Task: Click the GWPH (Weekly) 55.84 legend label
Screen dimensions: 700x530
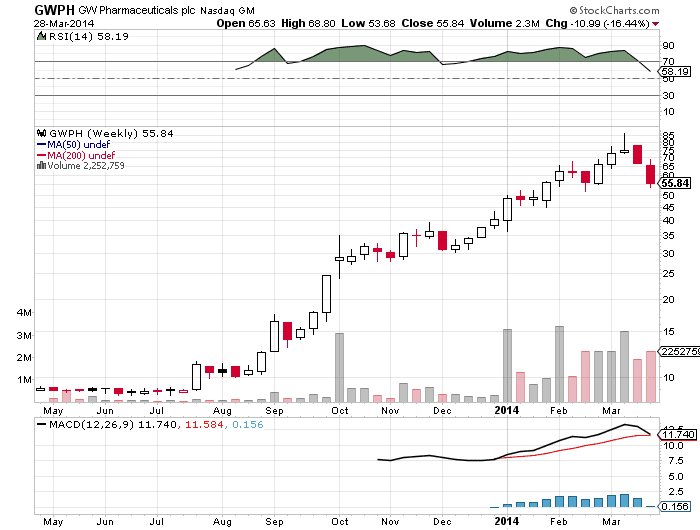Action: (x=111, y=133)
